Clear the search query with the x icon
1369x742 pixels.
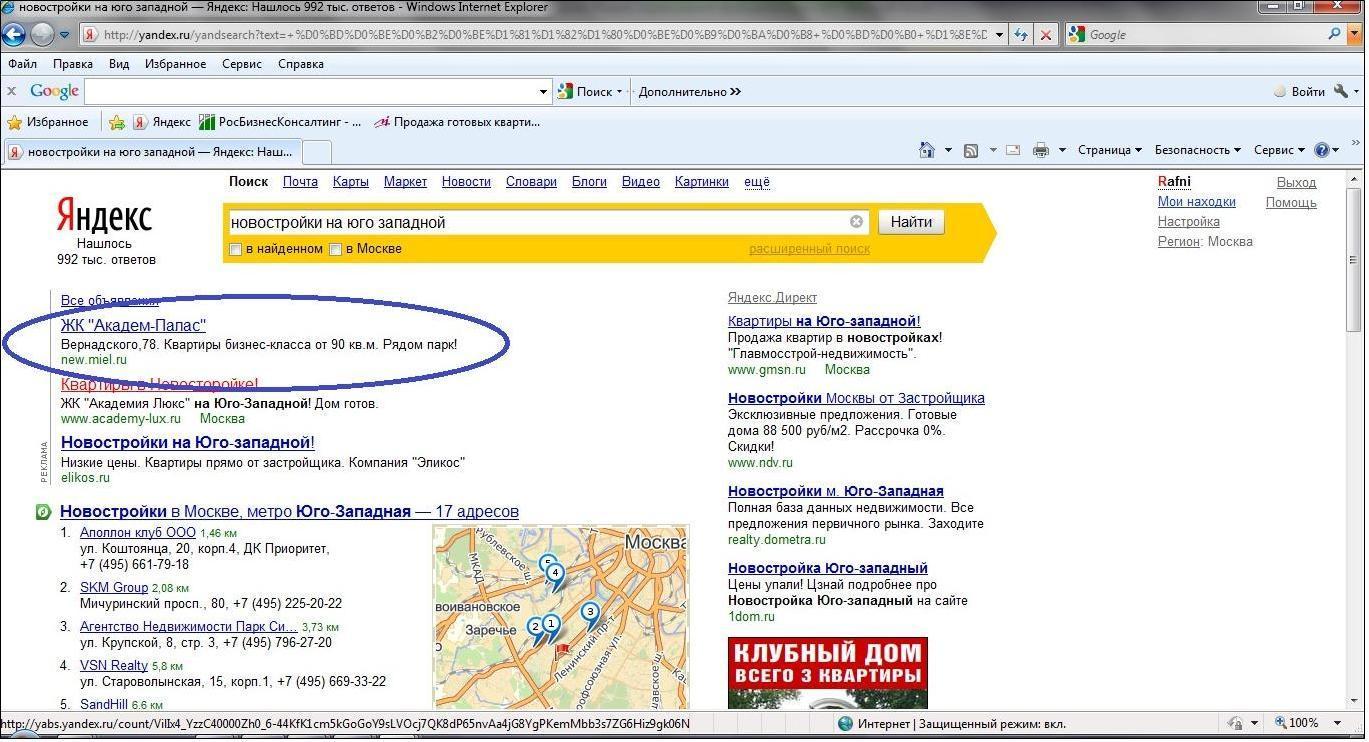coord(857,222)
